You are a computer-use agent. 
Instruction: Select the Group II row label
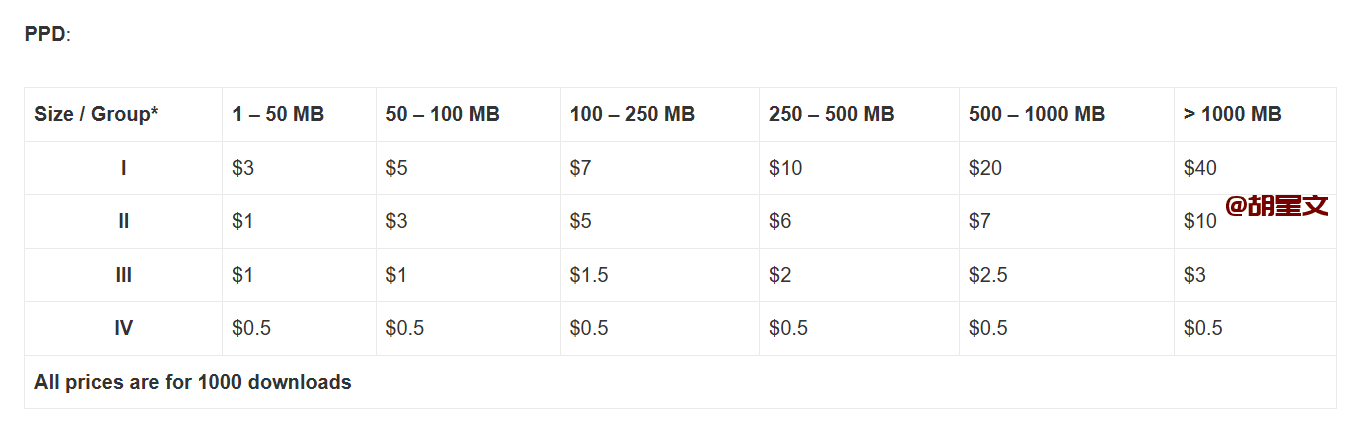(123, 221)
